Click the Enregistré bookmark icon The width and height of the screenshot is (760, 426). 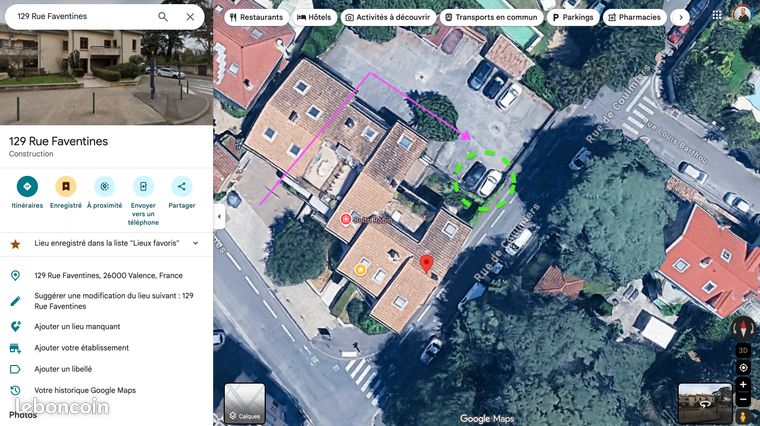tap(66, 186)
